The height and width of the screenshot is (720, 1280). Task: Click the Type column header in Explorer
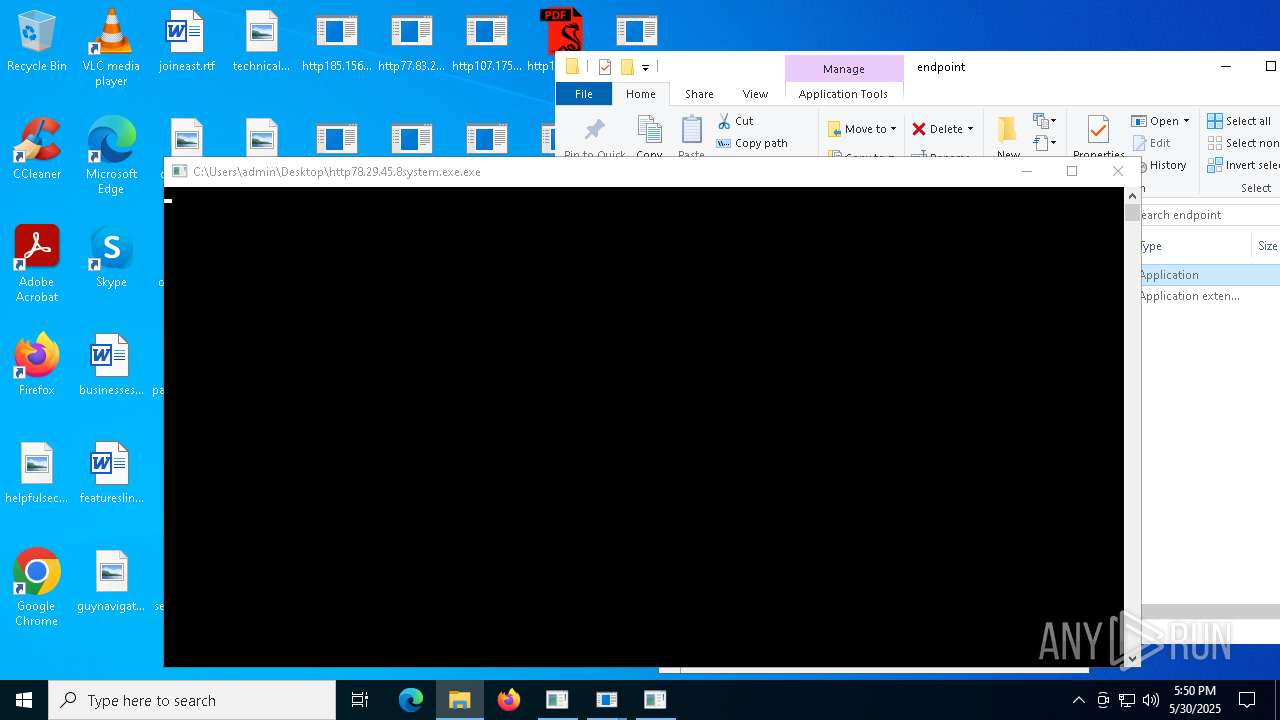coord(1195,246)
